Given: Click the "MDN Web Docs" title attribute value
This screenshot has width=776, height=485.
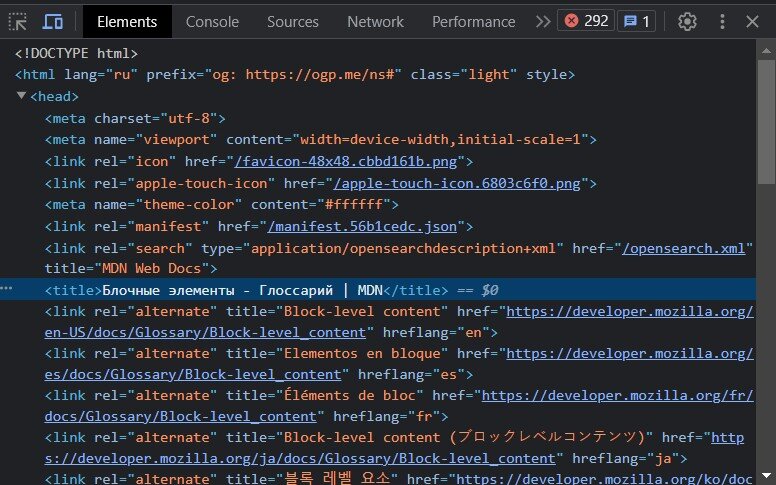Looking at the screenshot, I should [x=151, y=268].
